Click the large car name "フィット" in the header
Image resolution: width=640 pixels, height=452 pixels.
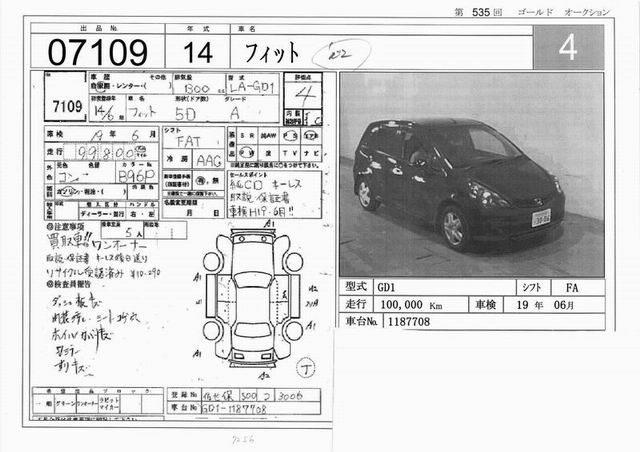[x=272, y=53]
